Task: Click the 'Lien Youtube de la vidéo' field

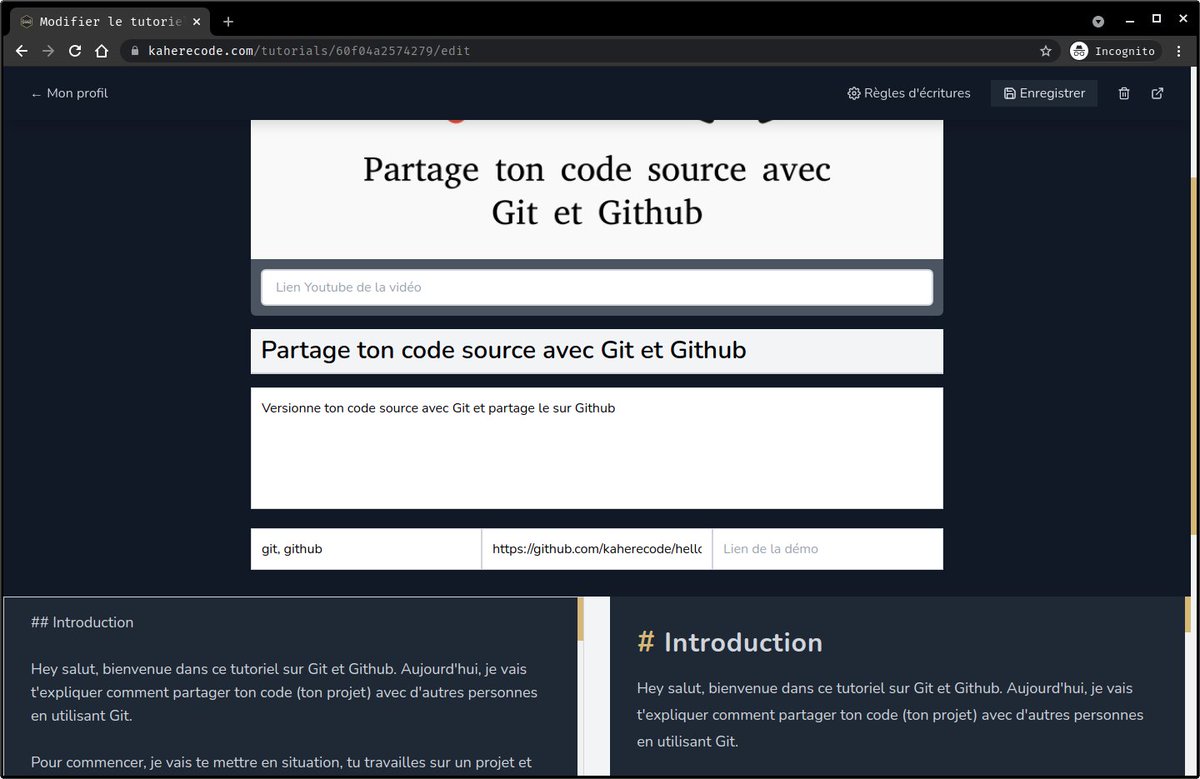Action: [x=597, y=287]
